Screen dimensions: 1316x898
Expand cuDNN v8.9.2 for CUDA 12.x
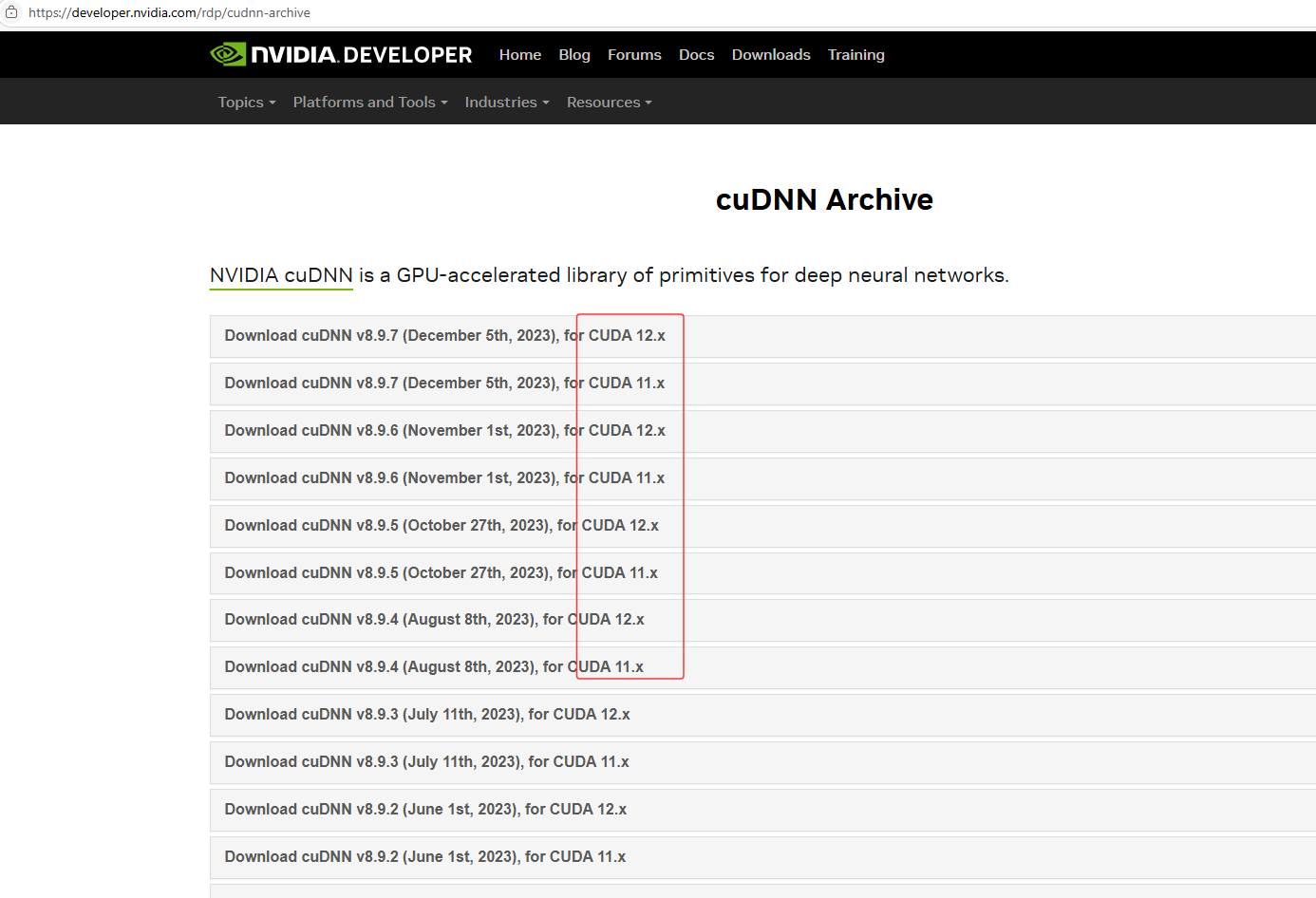[x=762, y=810]
